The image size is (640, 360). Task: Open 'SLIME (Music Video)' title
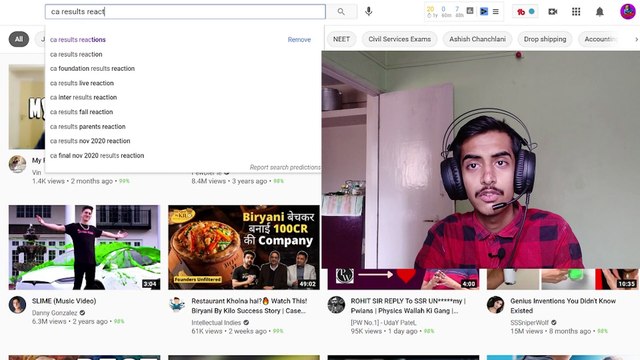point(64,301)
